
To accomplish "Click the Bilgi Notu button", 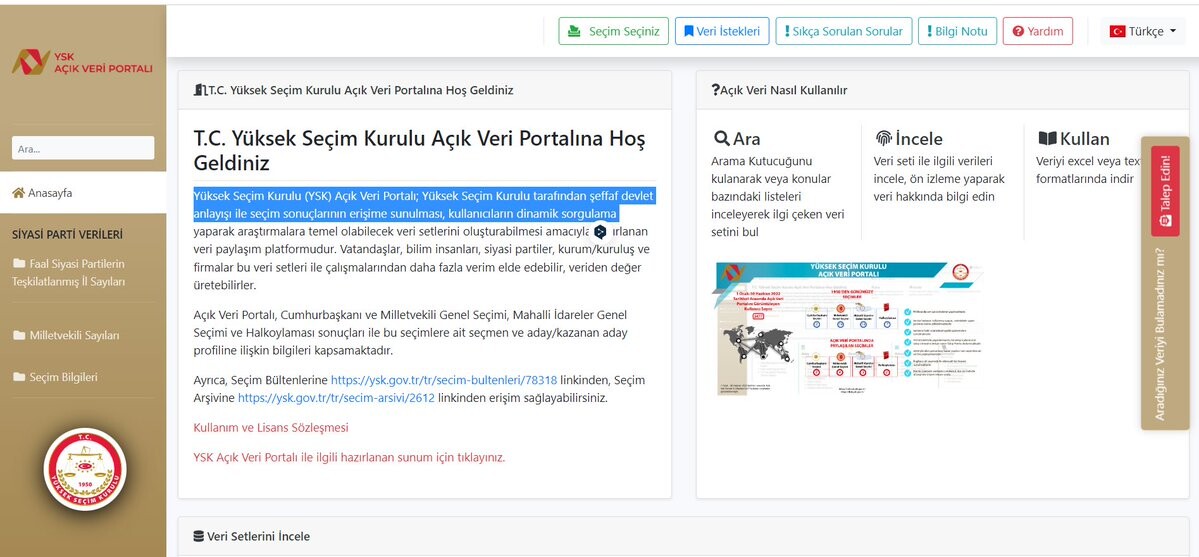I will (957, 31).
